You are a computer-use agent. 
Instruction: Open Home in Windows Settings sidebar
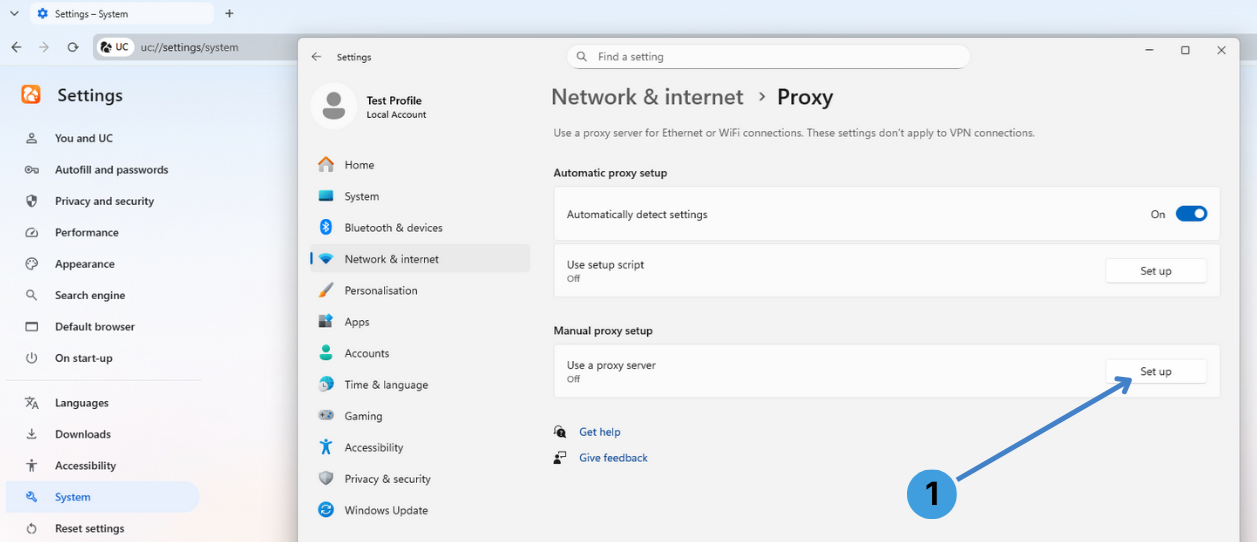click(420, 165)
